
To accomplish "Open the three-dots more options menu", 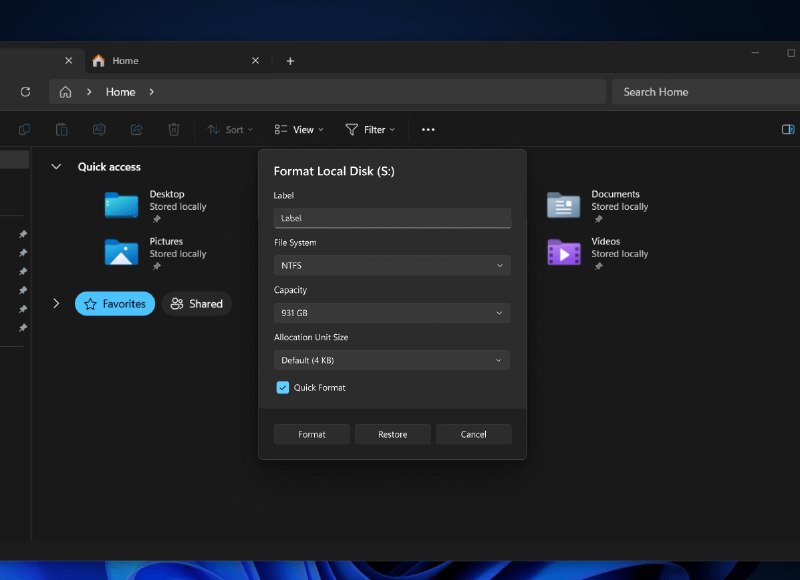I will [x=428, y=130].
